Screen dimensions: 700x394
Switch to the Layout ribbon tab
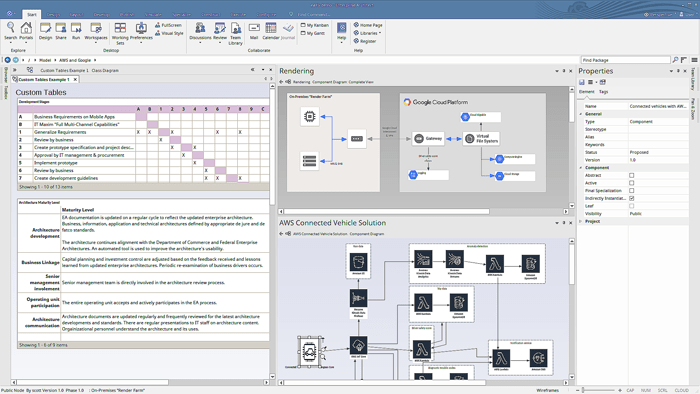click(x=76, y=14)
